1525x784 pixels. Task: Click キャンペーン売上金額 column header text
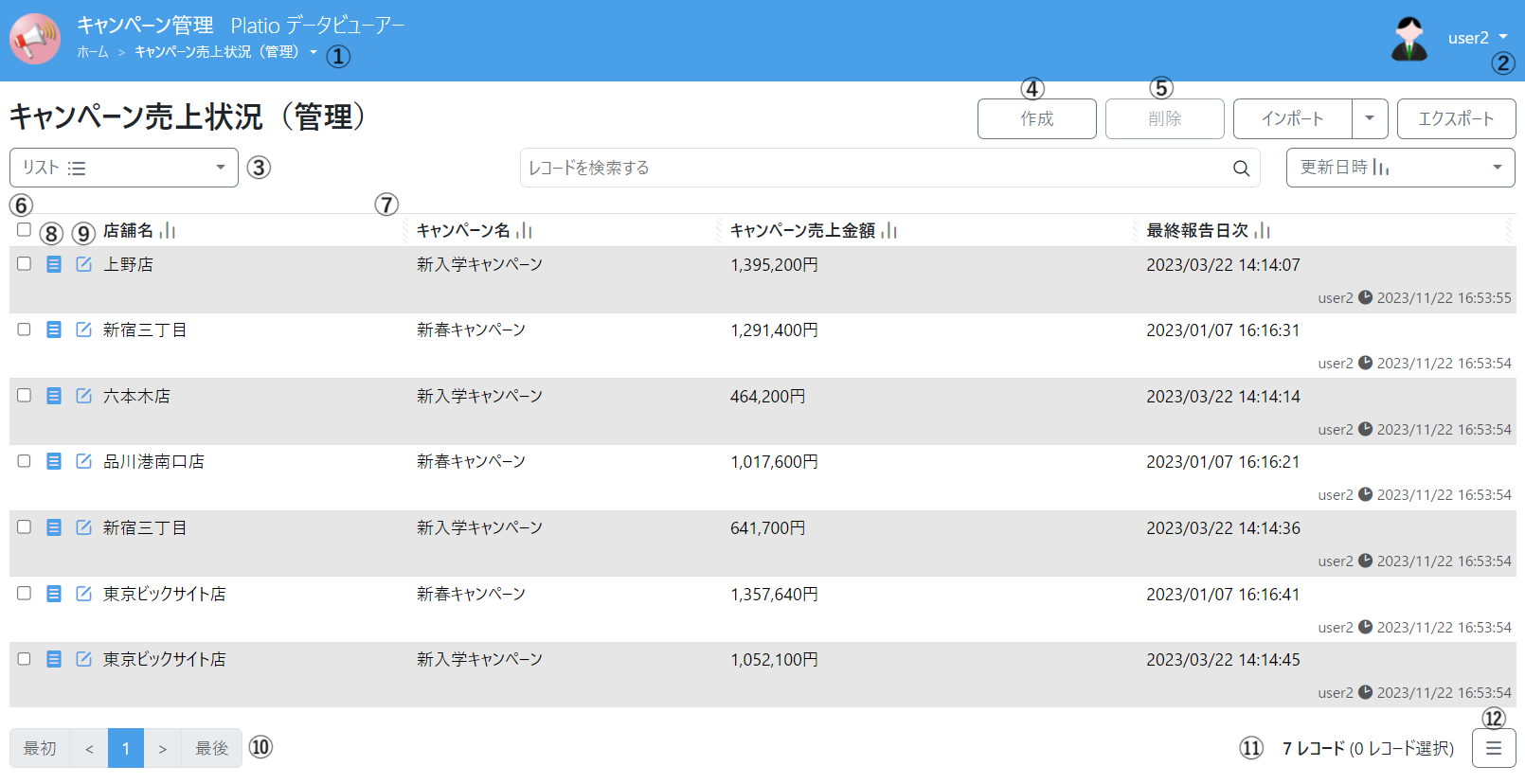point(802,230)
